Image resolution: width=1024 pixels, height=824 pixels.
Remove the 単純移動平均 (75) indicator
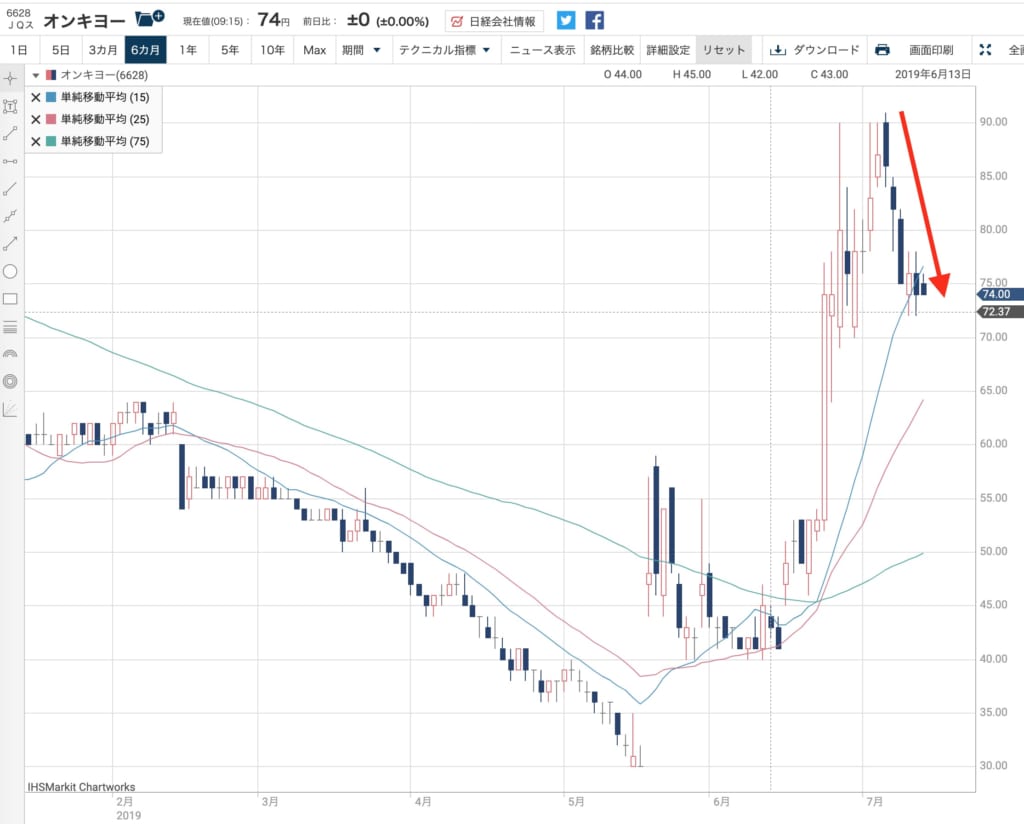[x=36, y=141]
